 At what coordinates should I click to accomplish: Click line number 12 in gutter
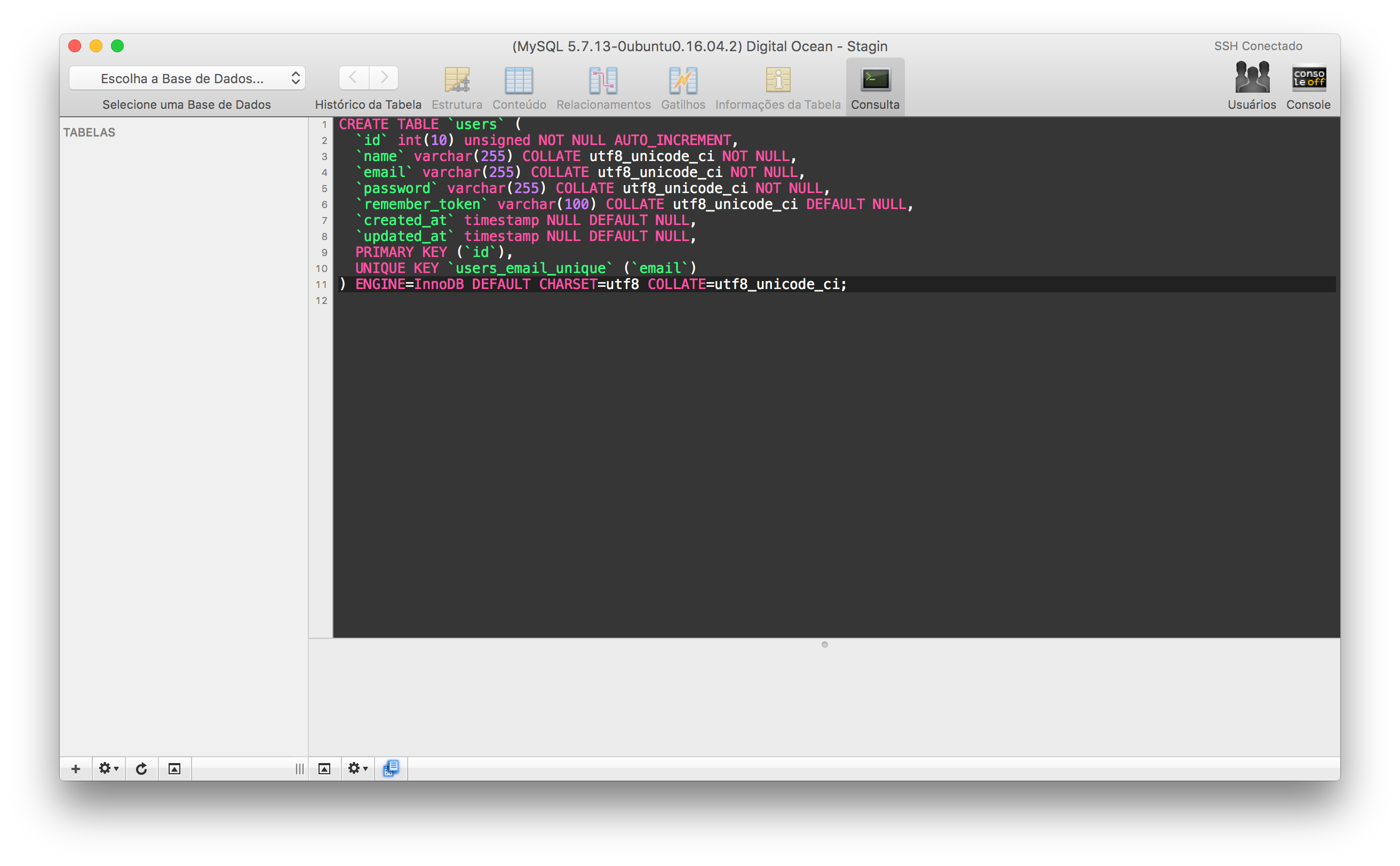[x=321, y=301]
